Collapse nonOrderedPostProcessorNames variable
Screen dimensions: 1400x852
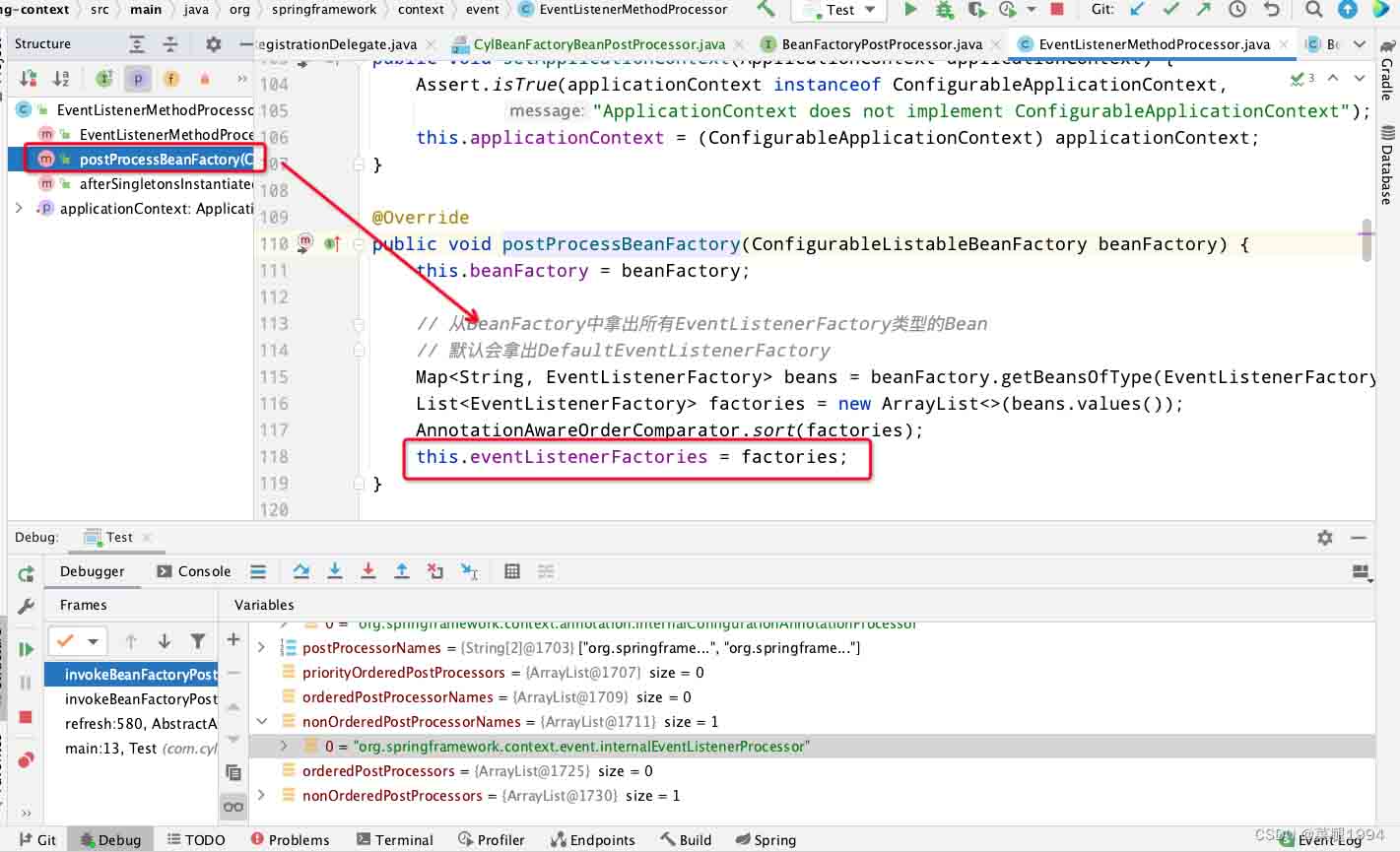(x=261, y=722)
